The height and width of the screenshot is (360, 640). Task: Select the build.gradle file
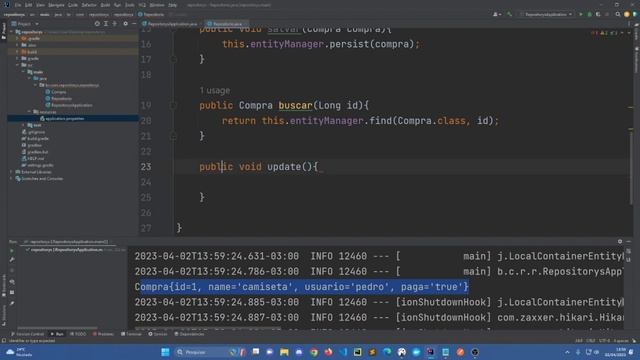pos(36,138)
